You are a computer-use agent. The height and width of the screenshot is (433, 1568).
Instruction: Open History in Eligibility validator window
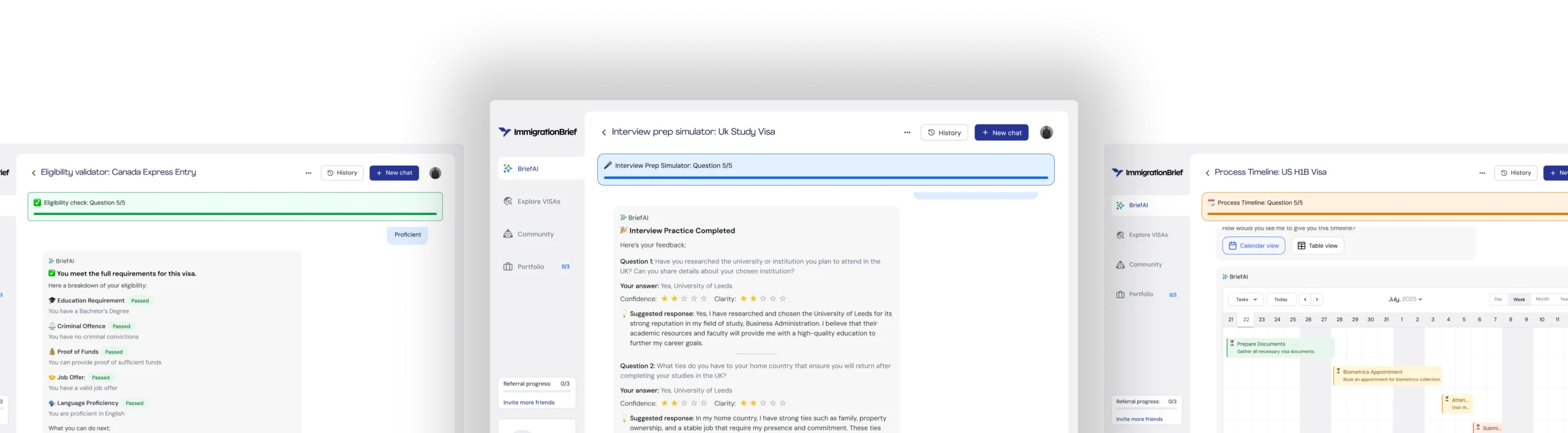pyautogui.click(x=342, y=173)
